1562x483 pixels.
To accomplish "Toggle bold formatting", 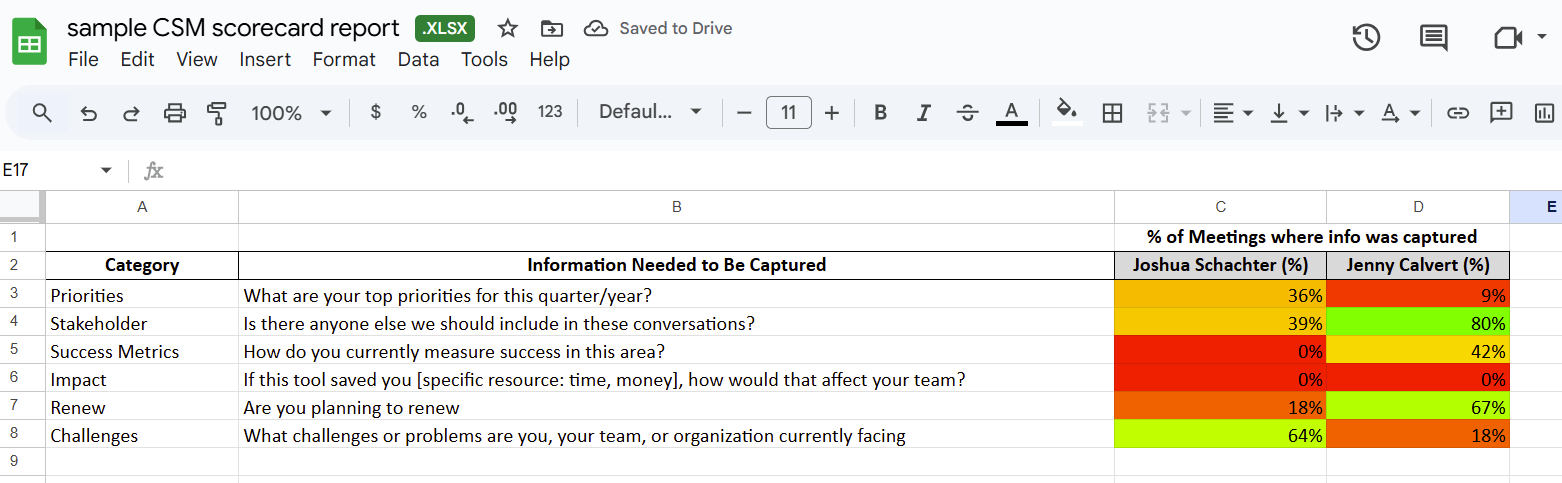I will [880, 113].
